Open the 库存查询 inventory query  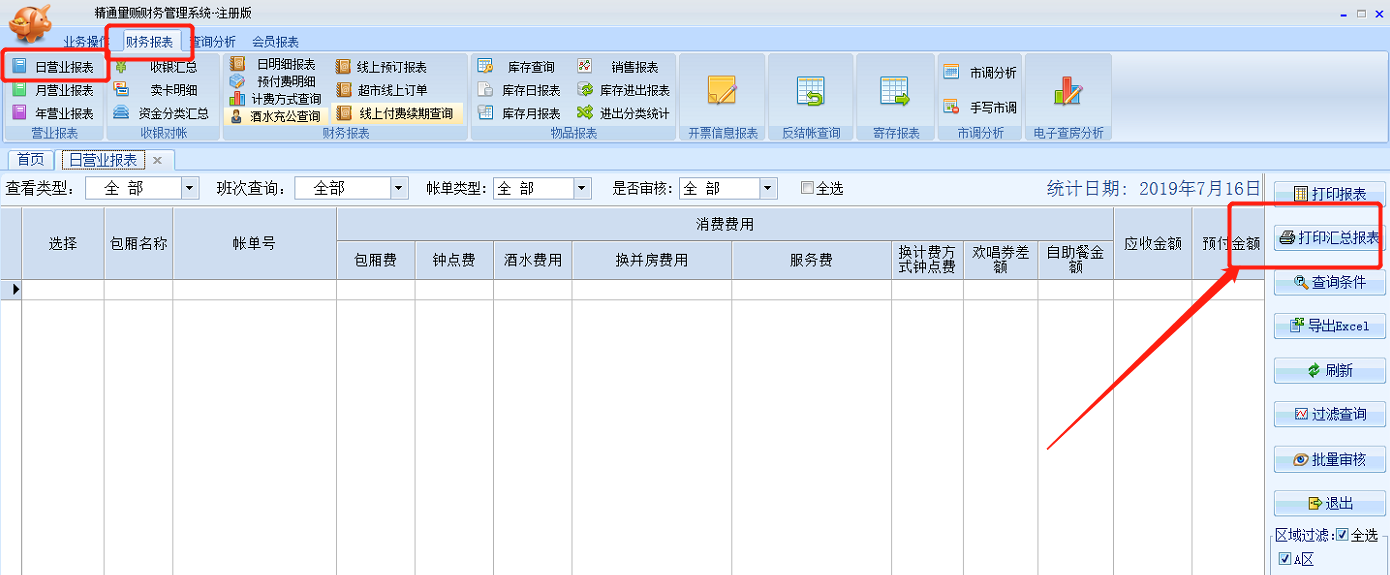click(x=518, y=67)
